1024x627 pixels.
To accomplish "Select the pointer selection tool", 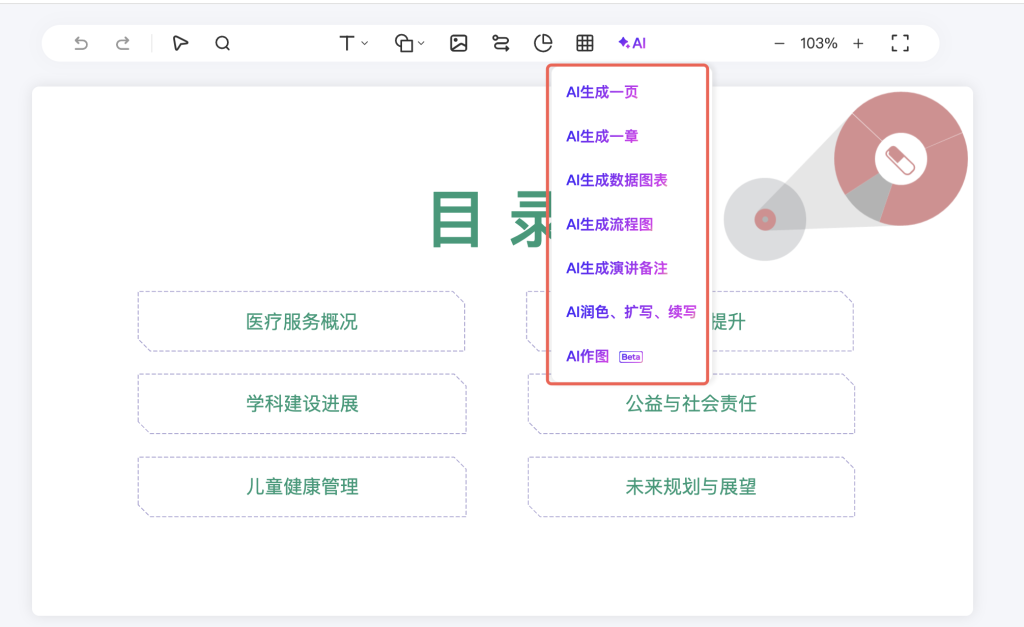I will click(x=180, y=43).
